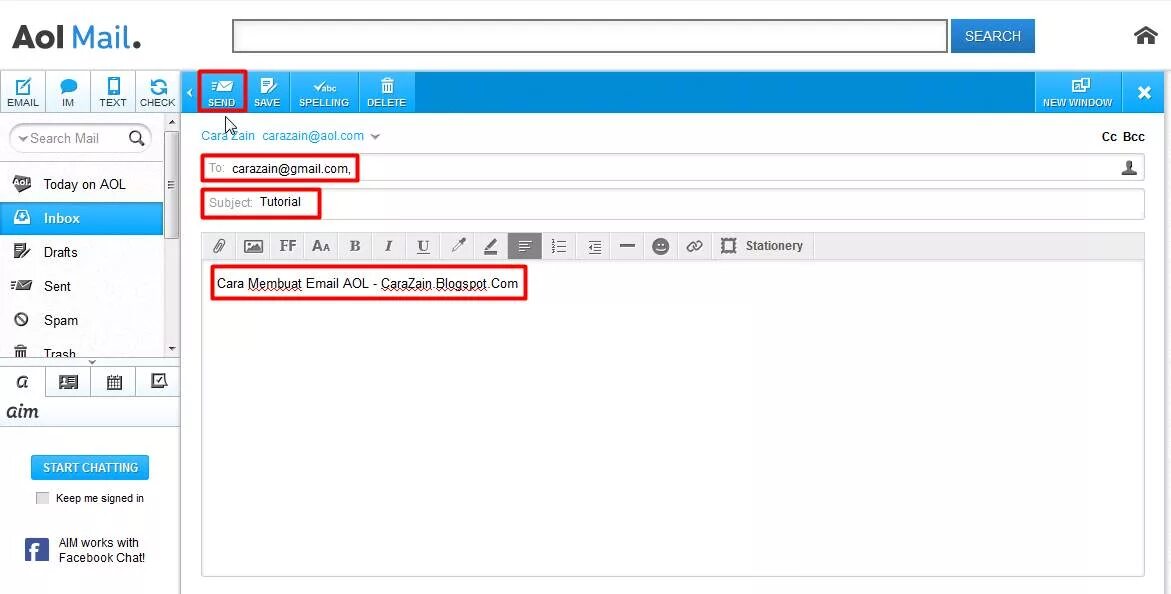Pick text color with eyedropper icon
The image size is (1171, 594).
click(x=457, y=246)
